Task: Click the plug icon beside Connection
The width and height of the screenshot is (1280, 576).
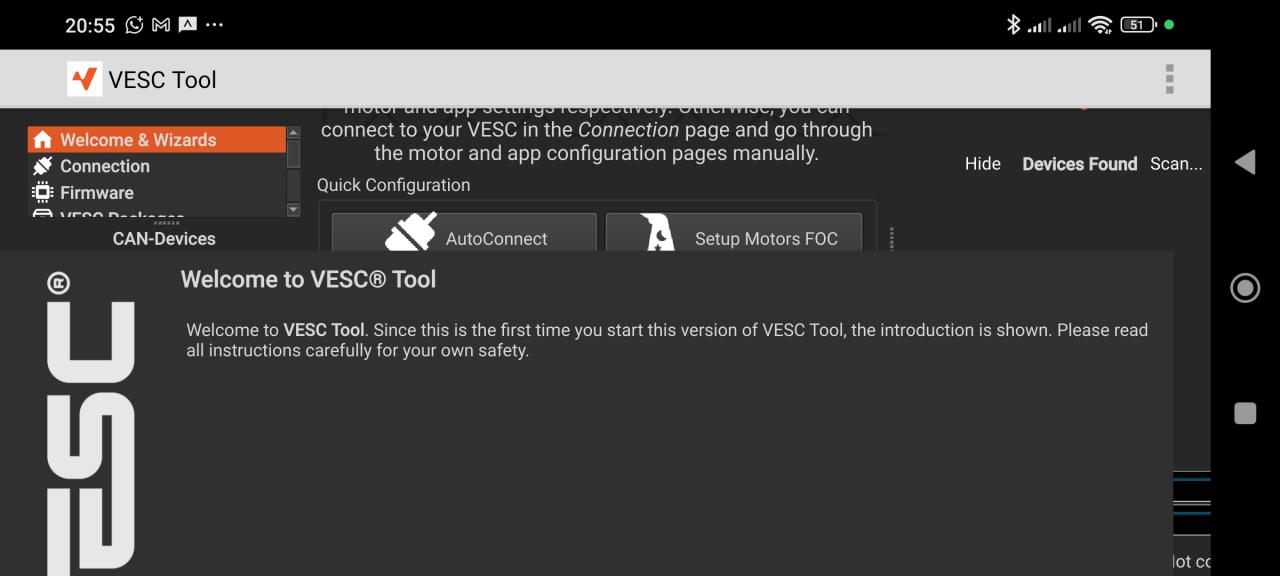Action: (42, 166)
